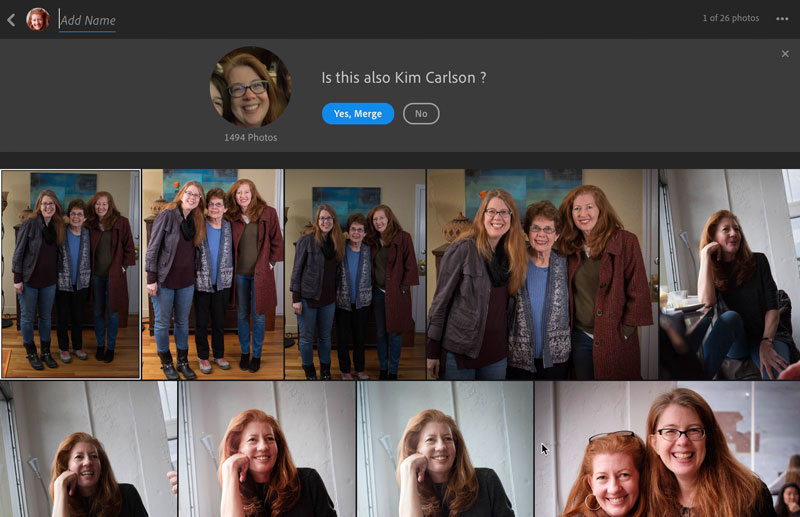Open the close-up three-women group photo
The height and width of the screenshot is (517, 800).
pyautogui.click(x=542, y=274)
